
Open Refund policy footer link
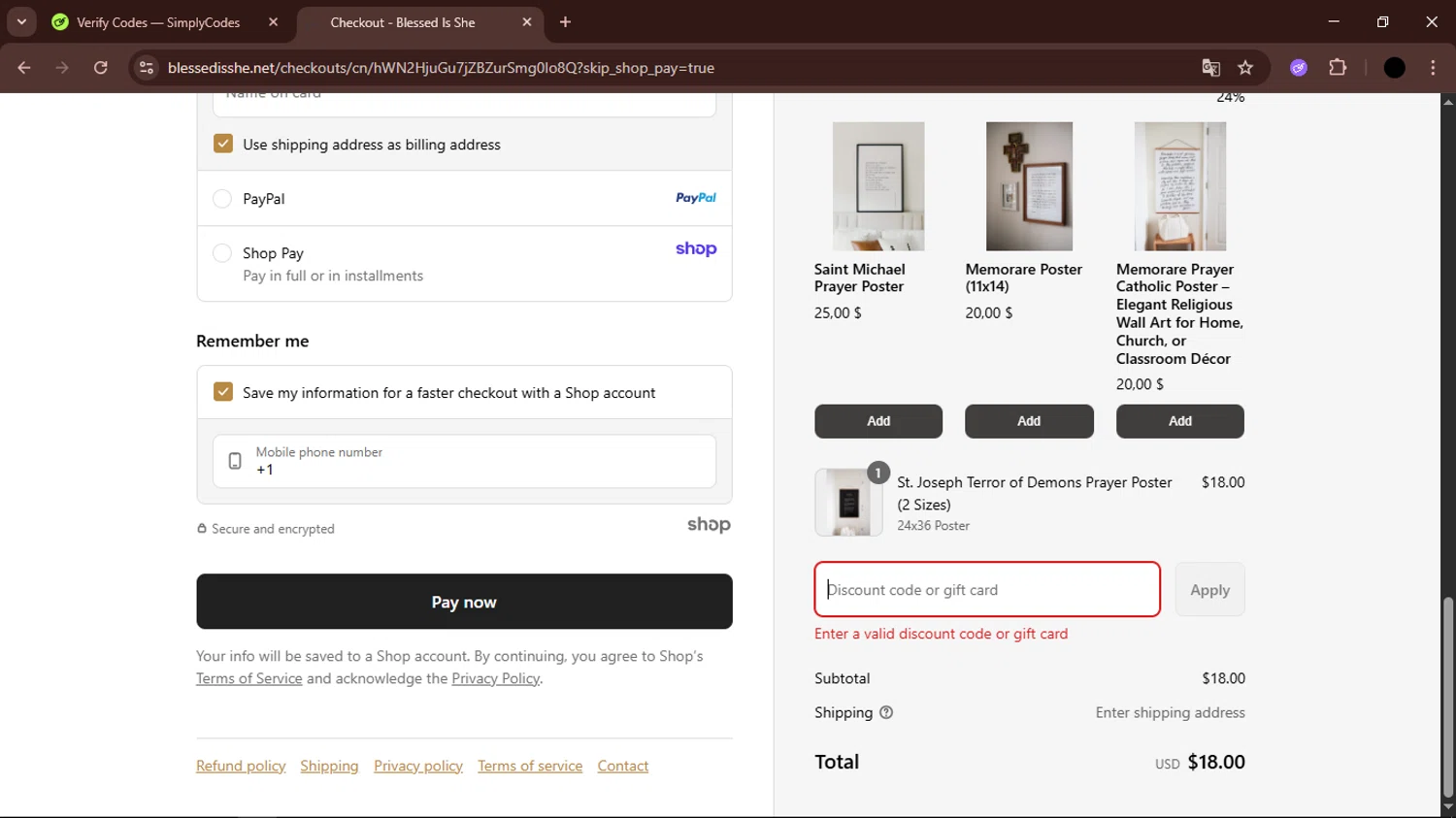(x=241, y=766)
